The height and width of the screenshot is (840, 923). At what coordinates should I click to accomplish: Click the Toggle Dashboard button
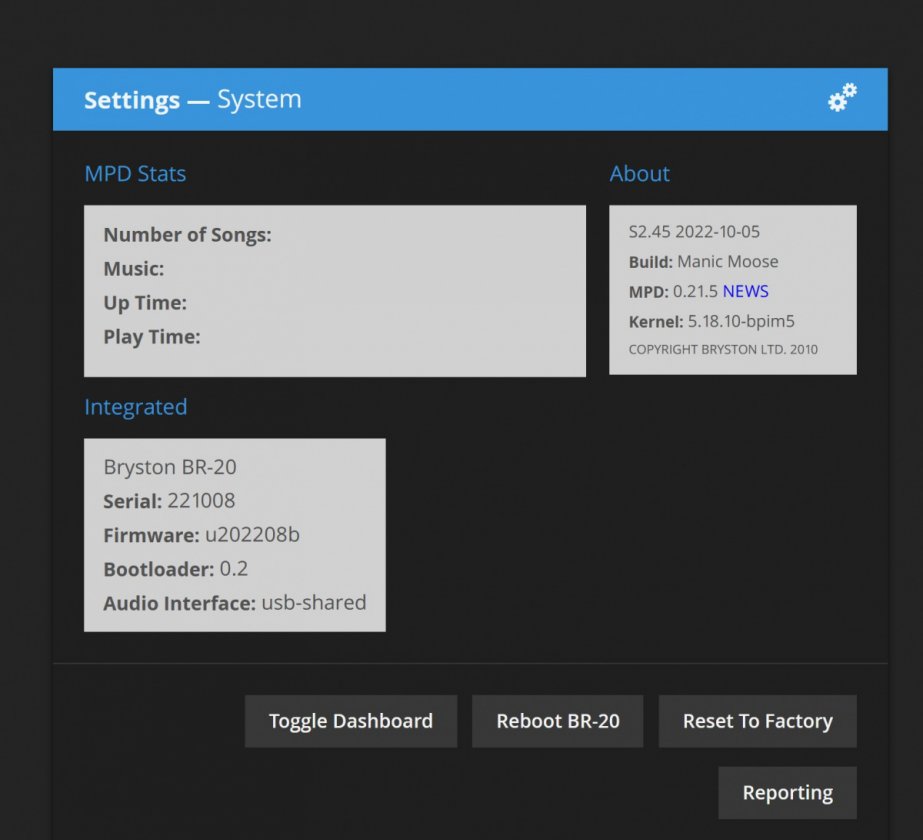[351, 721]
